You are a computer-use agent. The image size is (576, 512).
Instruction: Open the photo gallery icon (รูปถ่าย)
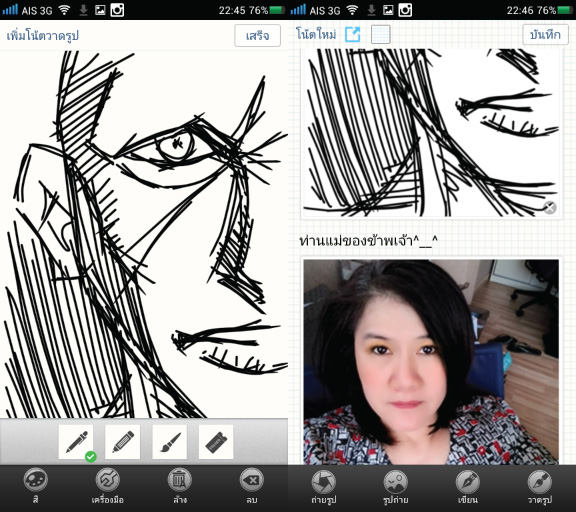click(x=396, y=486)
